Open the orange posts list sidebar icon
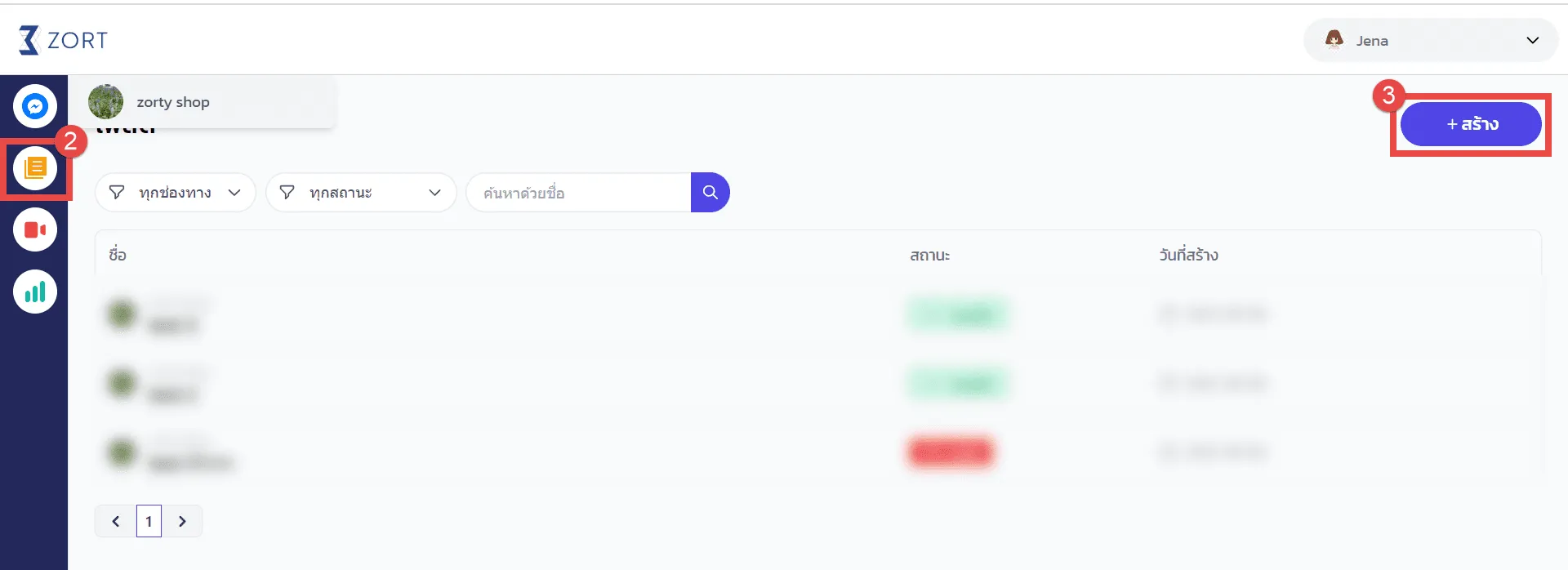 point(35,168)
